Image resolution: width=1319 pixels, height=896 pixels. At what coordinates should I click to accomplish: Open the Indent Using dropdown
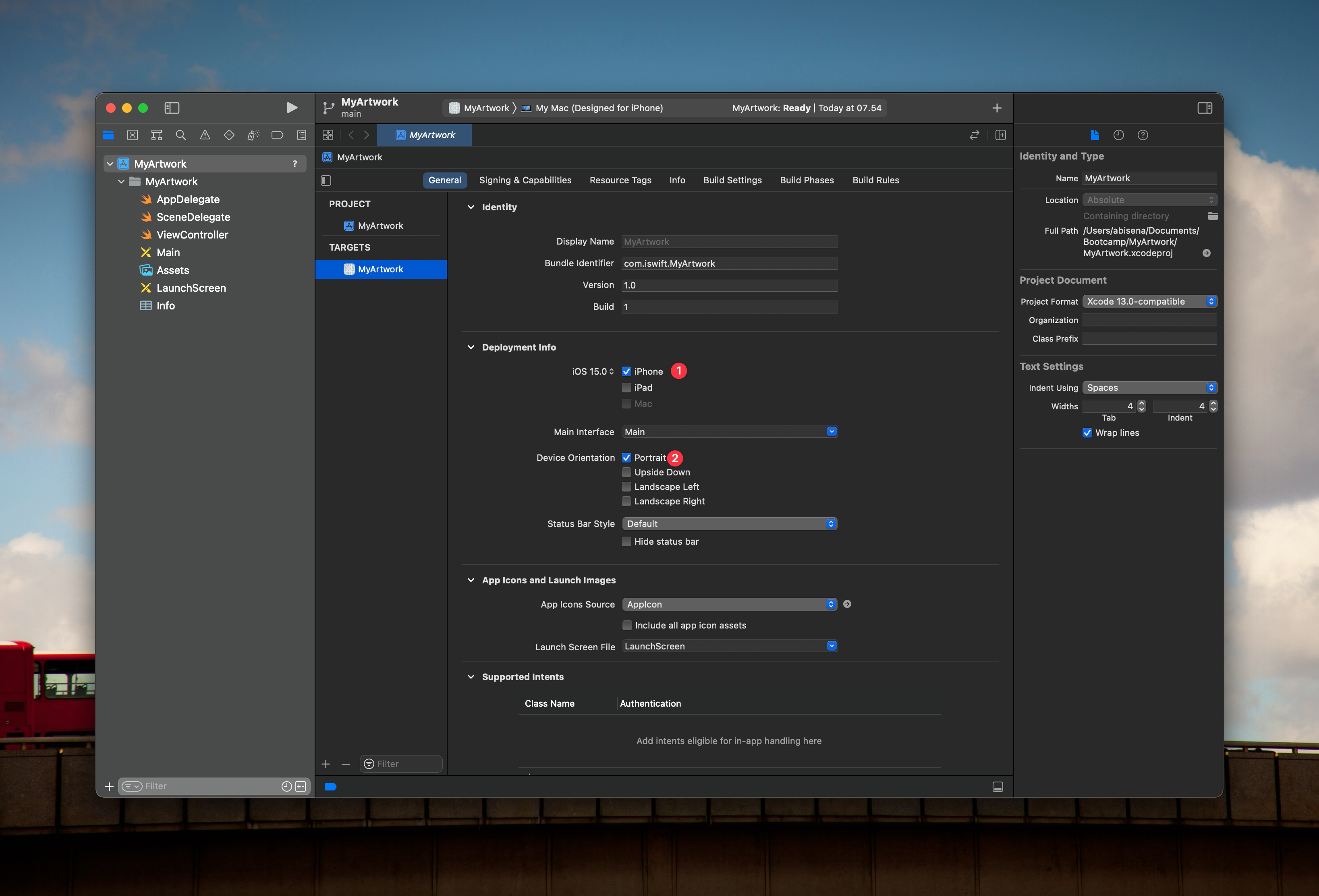1149,388
